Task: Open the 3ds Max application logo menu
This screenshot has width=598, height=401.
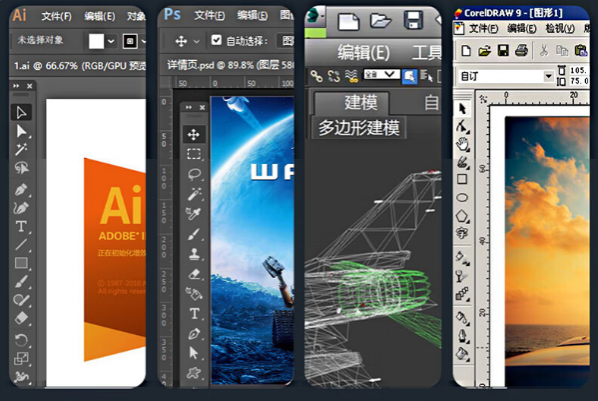Action: pos(316,16)
